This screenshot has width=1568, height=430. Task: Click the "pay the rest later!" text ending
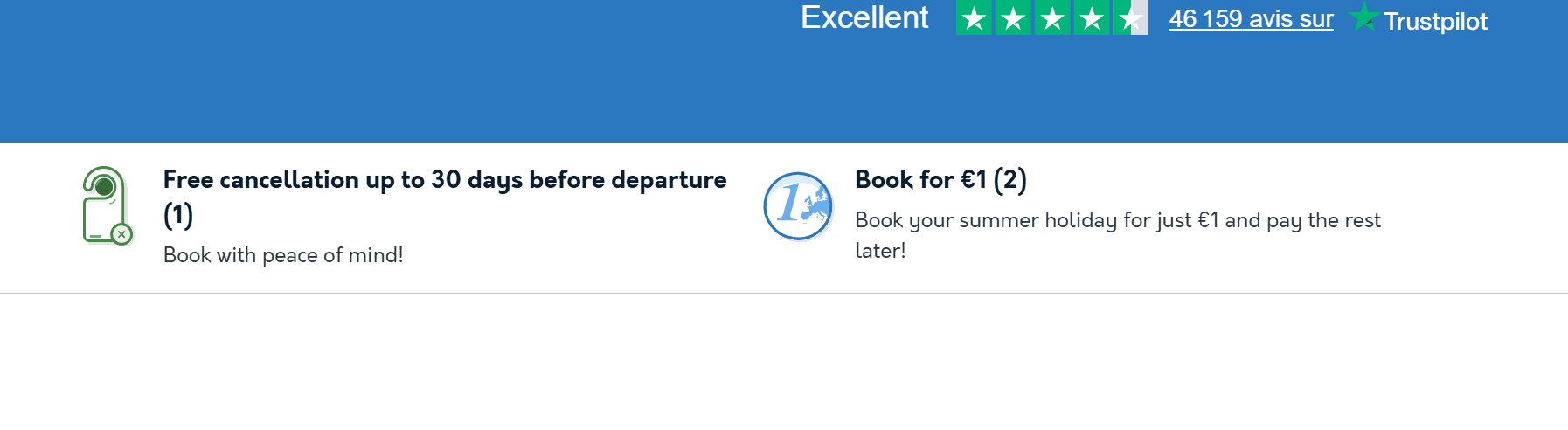click(x=880, y=251)
